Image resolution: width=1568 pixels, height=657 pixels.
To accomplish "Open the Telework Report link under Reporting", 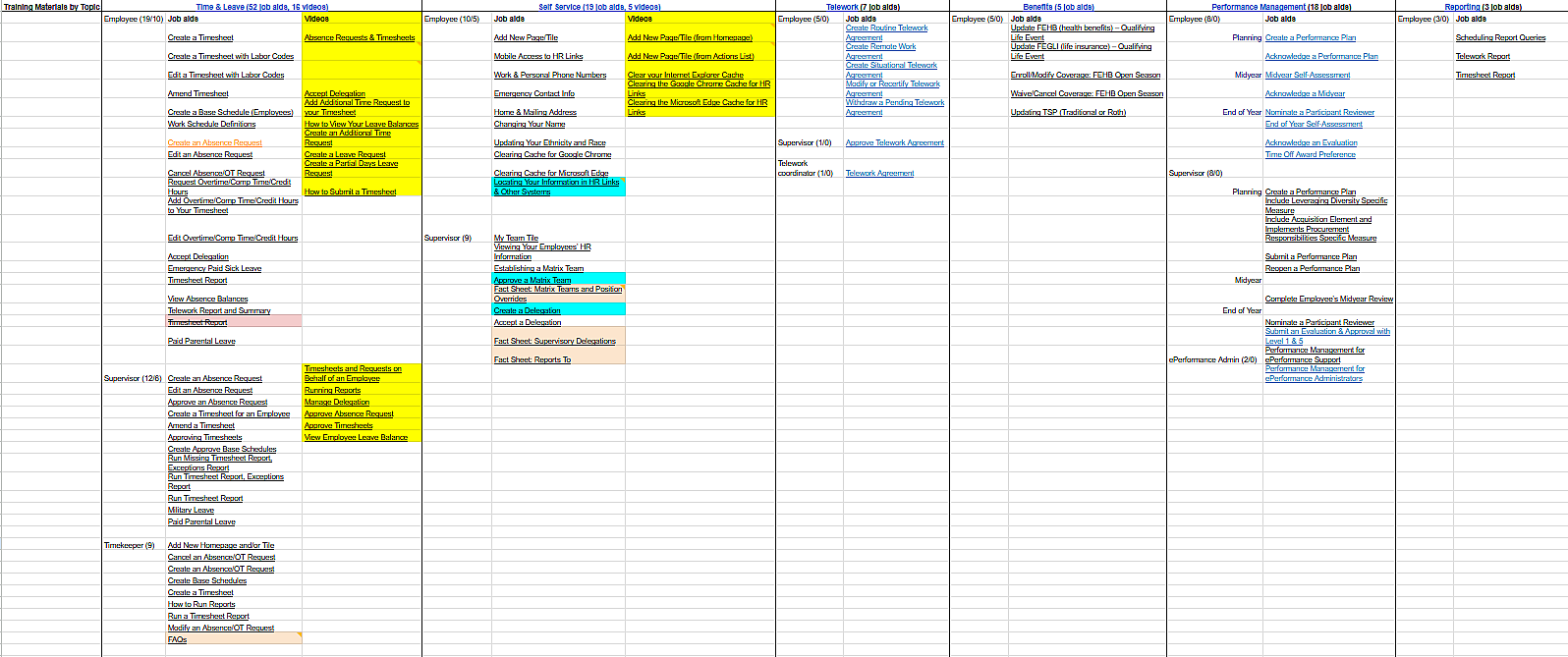I will tap(1483, 57).
